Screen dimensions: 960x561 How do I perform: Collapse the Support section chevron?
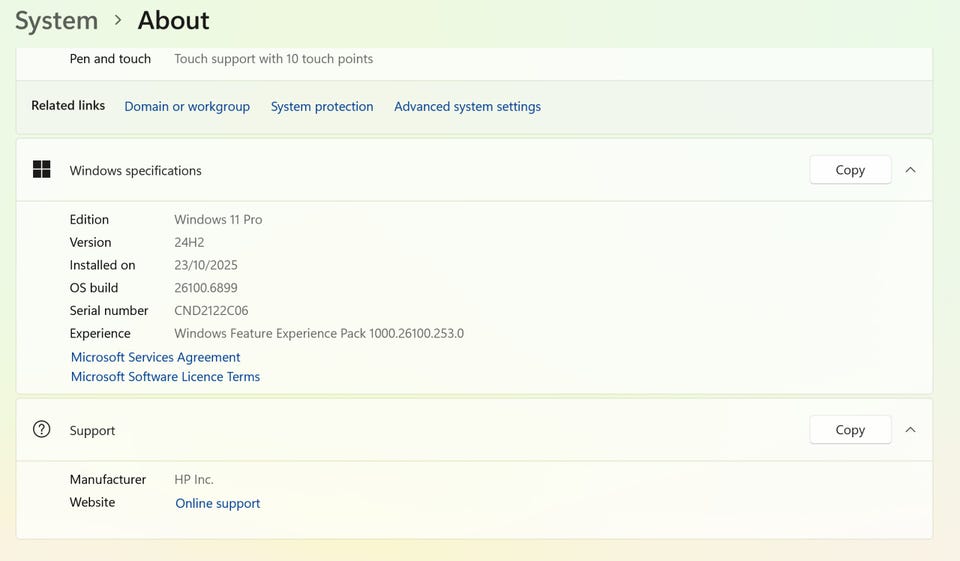point(910,430)
